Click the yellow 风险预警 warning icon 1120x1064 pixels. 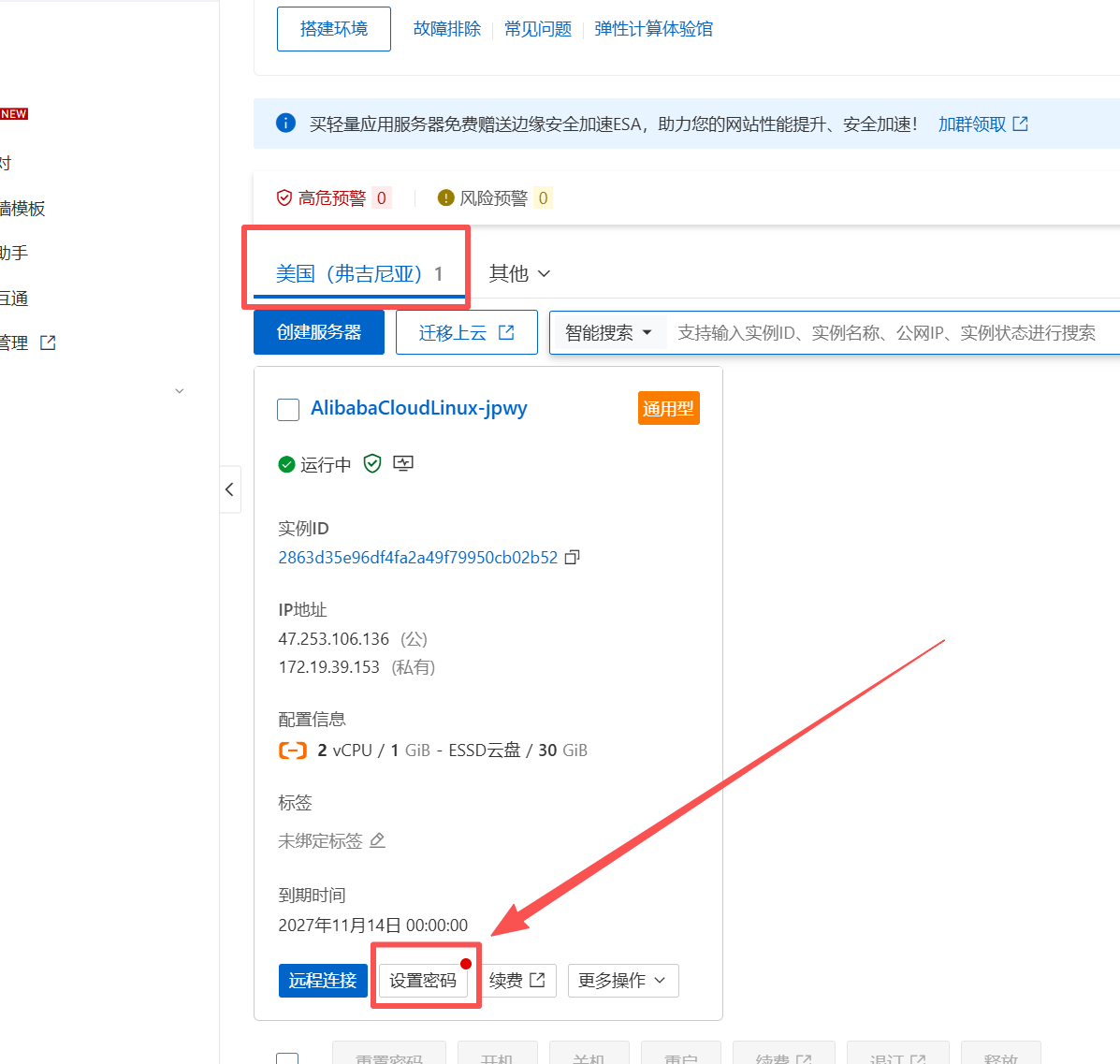[446, 197]
